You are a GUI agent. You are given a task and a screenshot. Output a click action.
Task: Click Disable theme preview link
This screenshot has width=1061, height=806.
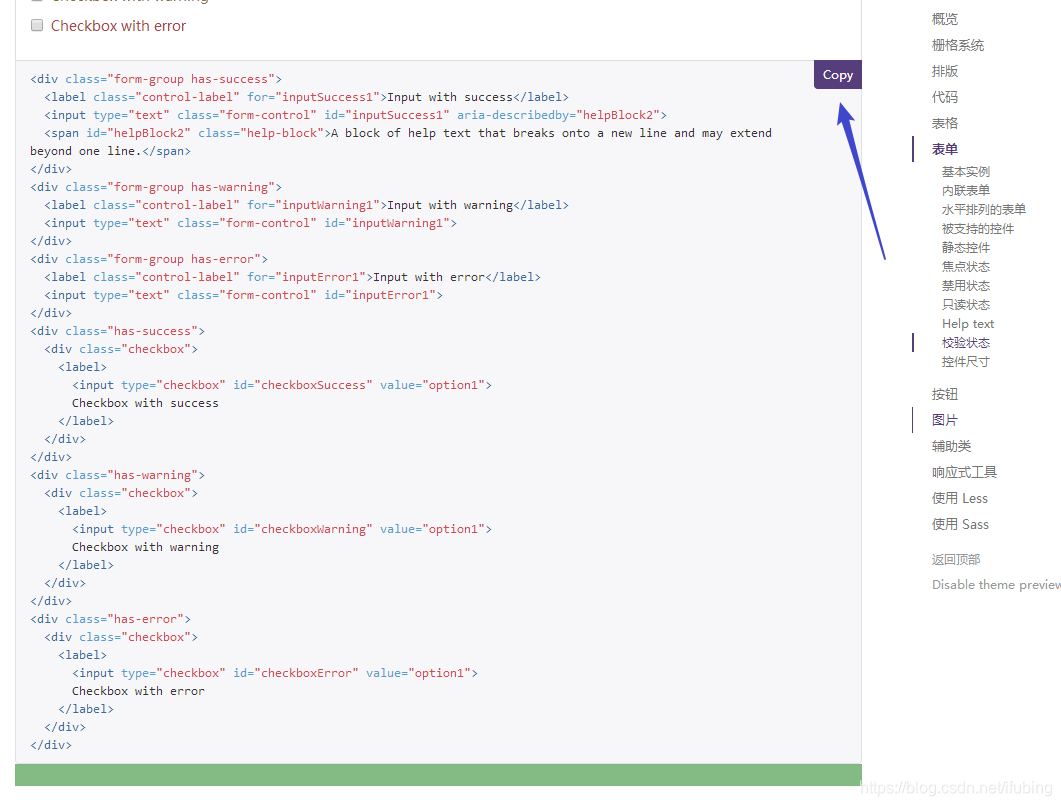(x=996, y=585)
